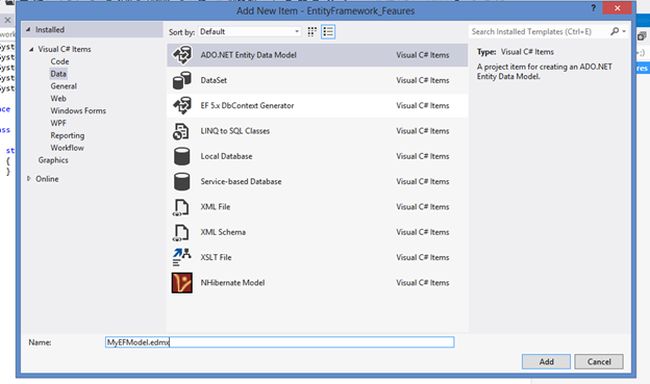Click Visual C# Items in the XSLT File row
This screenshot has width=650, height=384.
[x=422, y=258]
